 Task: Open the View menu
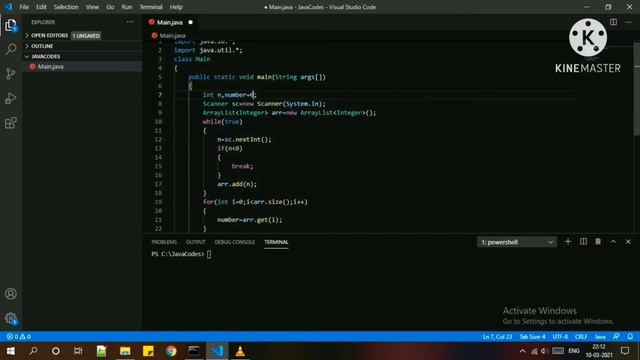(x=92, y=7)
